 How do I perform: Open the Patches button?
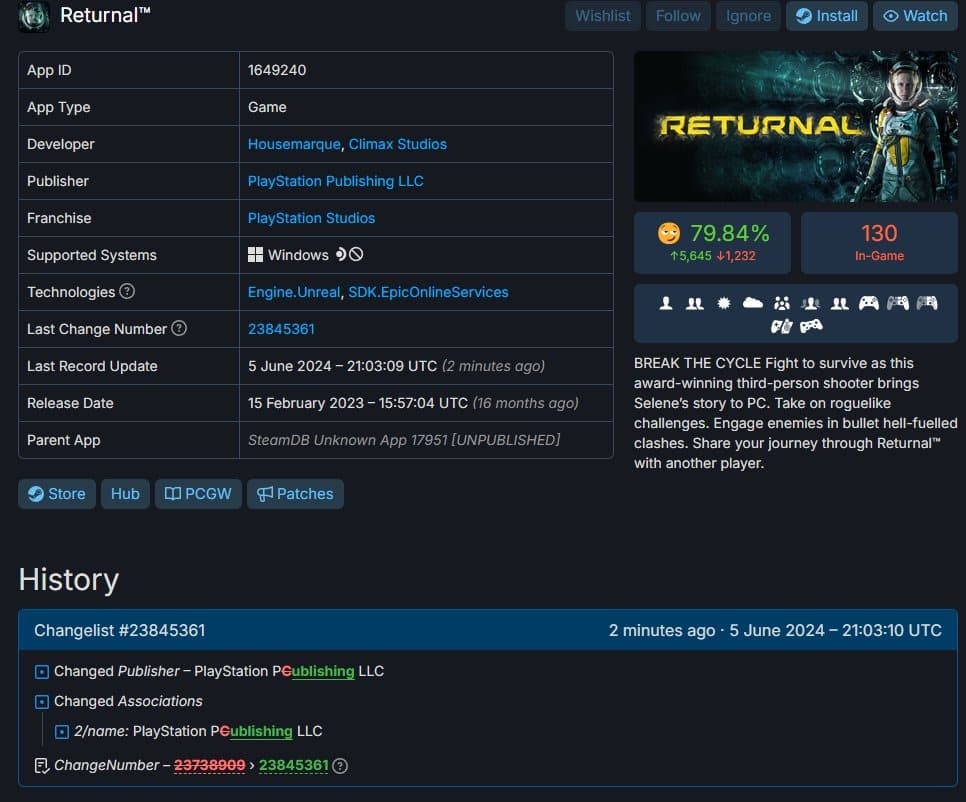tap(295, 494)
